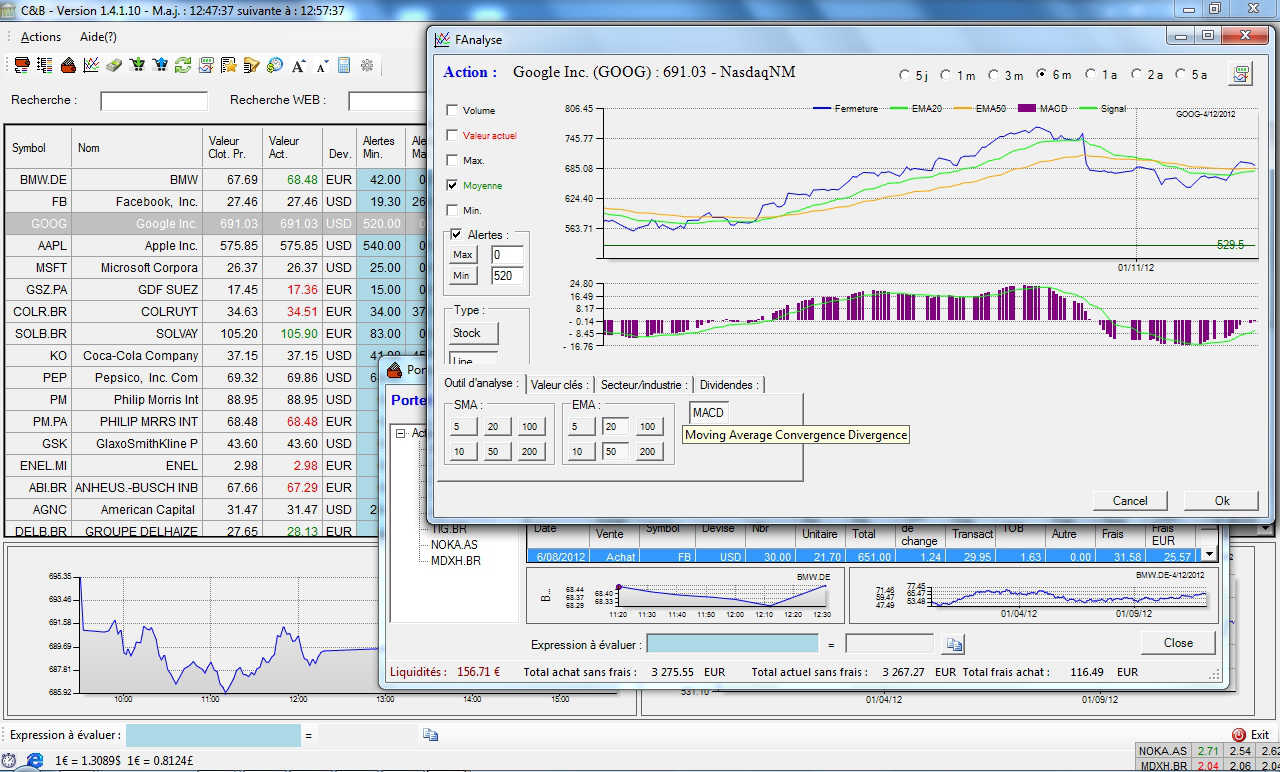Click the MACD indicator button
1280x772 pixels.
[709, 412]
